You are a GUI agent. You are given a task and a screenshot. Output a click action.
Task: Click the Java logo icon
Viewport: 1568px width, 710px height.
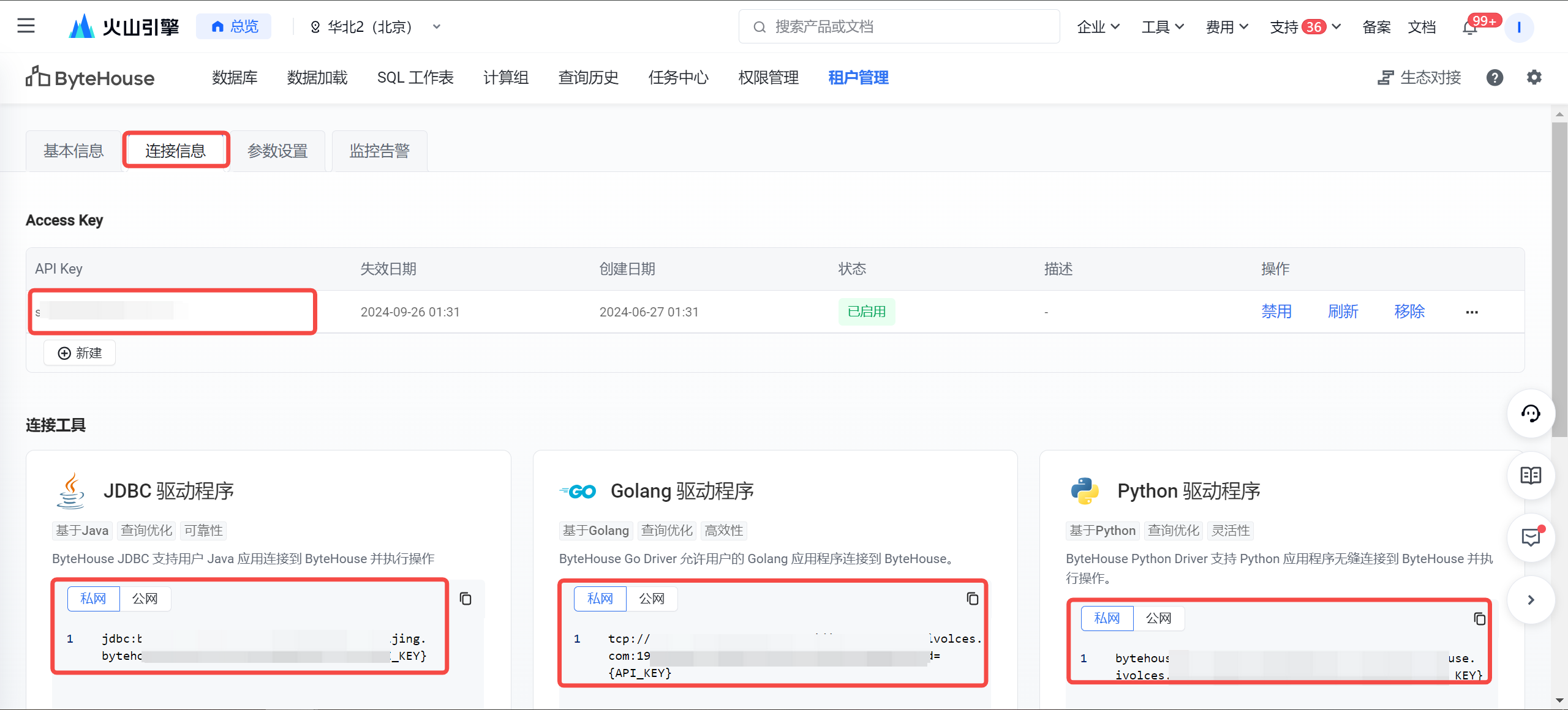click(71, 491)
